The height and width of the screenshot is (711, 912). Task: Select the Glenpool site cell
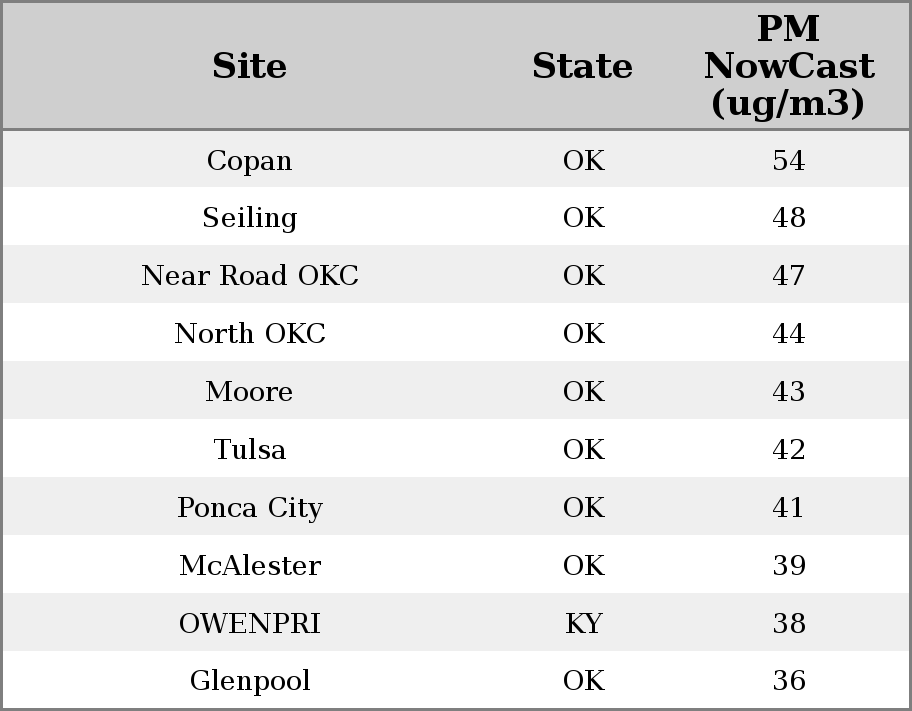pyautogui.click(x=249, y=681)
